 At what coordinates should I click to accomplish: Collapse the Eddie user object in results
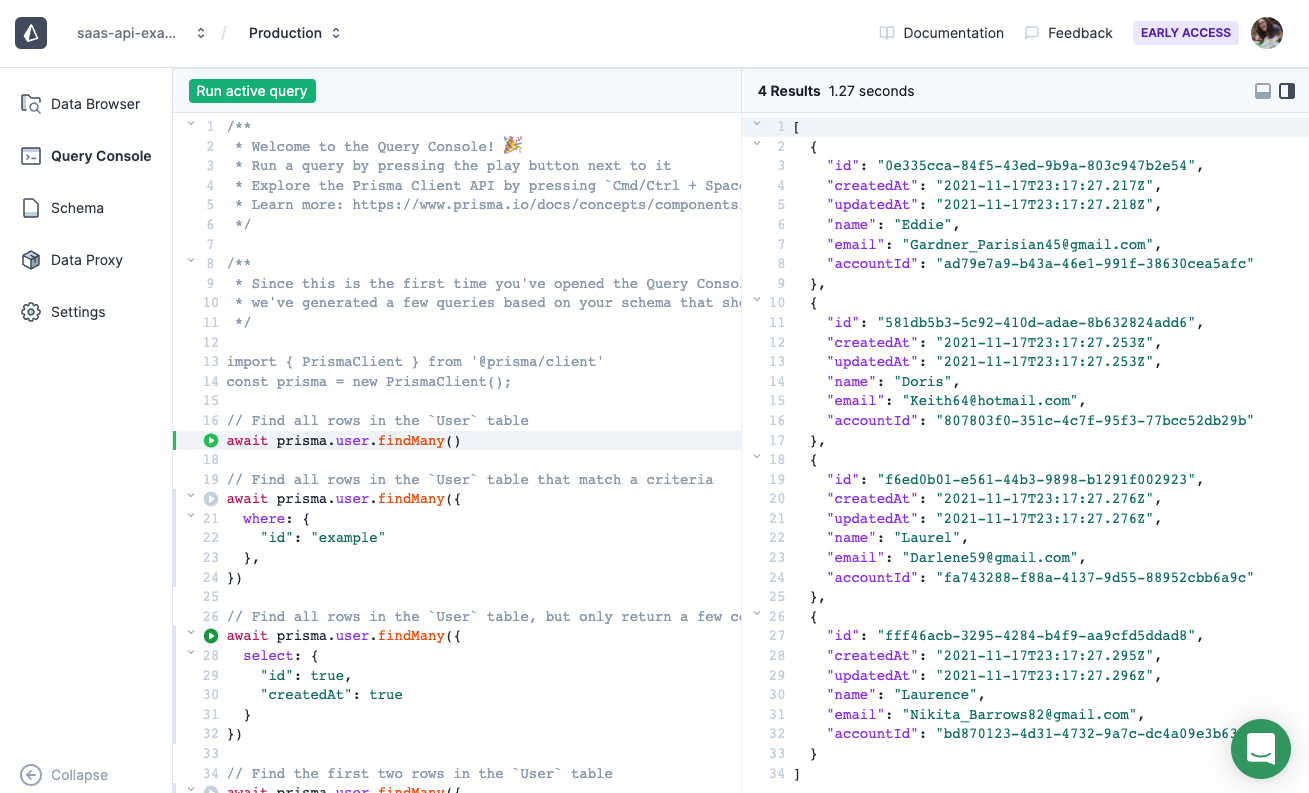tap(757, 144)
